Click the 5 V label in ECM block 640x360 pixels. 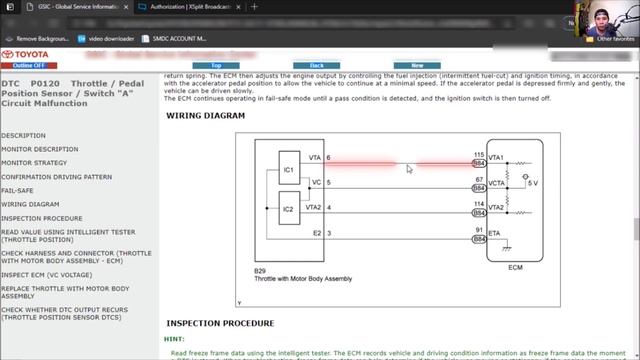pos(533,183)
